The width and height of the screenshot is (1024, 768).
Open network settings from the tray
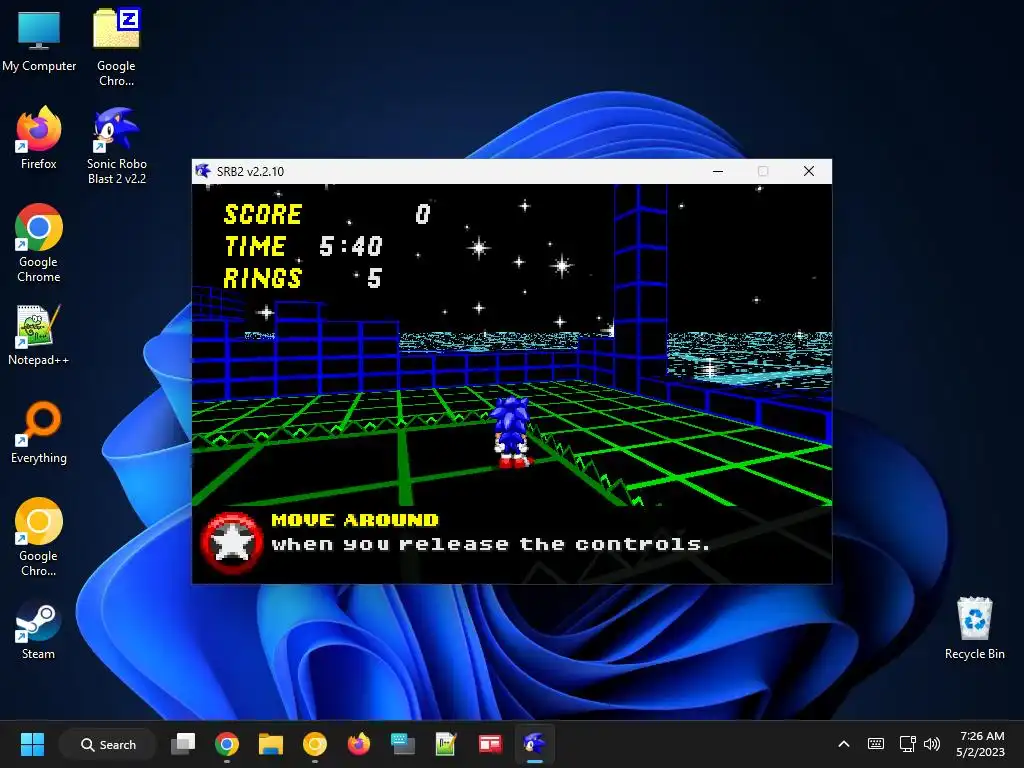pos(907,744)
